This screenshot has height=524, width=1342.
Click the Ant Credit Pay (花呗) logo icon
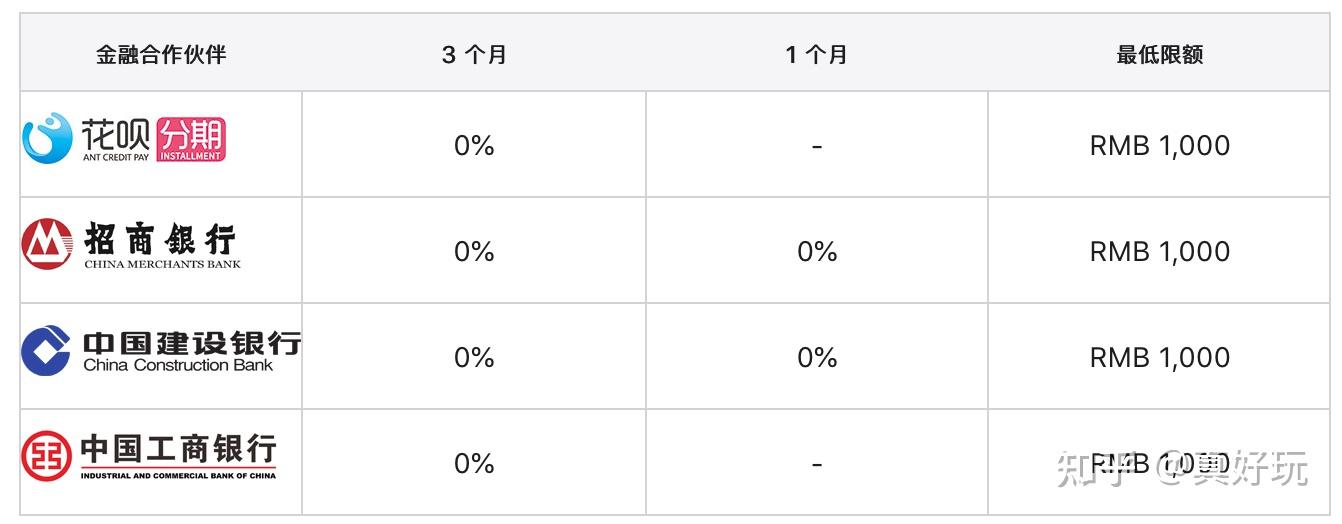[47, 138]
